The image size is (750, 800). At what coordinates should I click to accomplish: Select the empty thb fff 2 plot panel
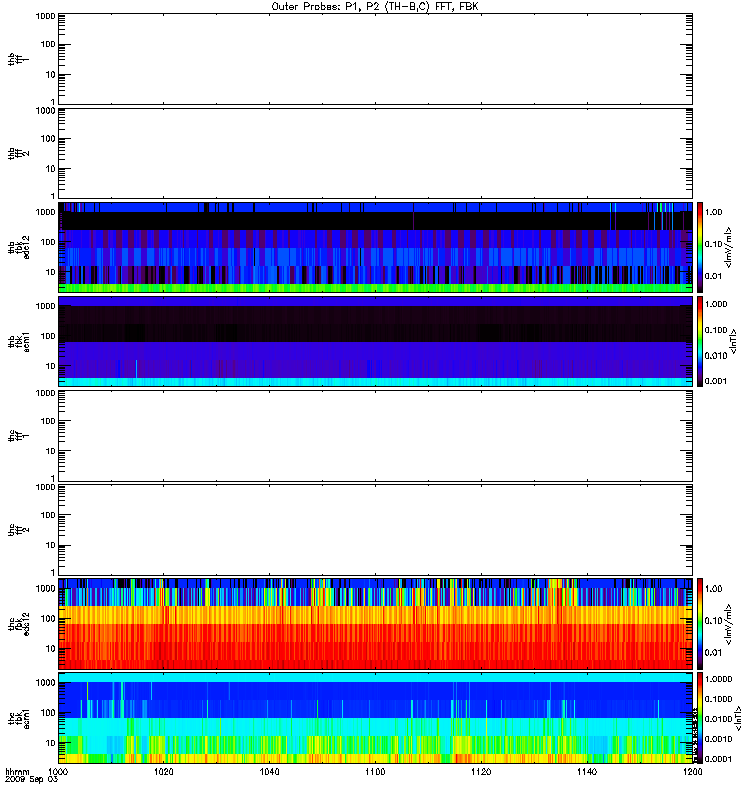coord(376,153)
